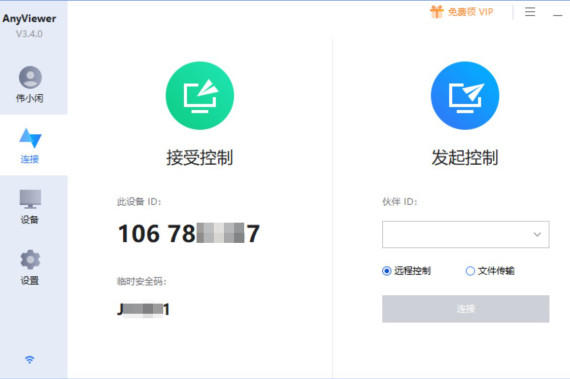
Task: Click the 临时安全码 label
Action: point(142,281)
